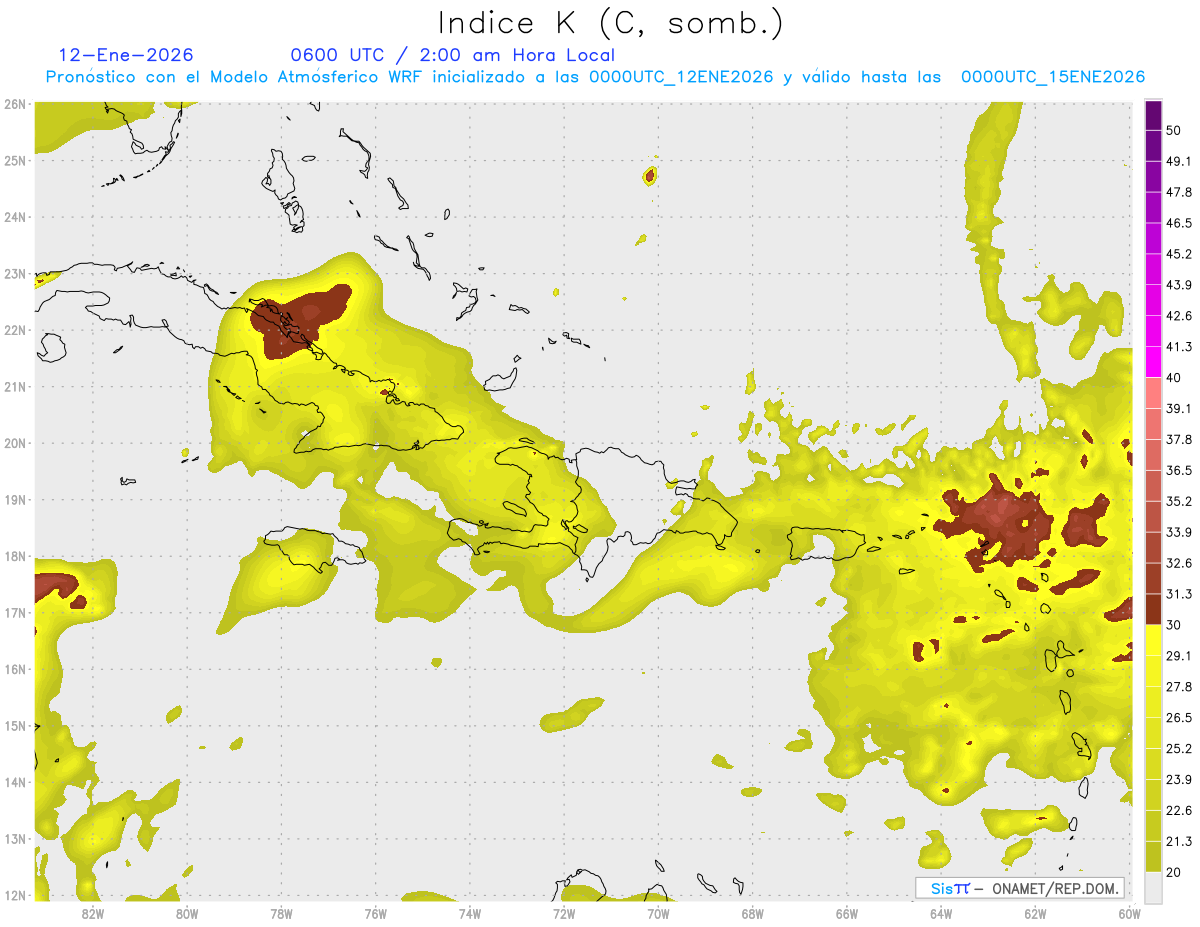
Task: Click latitude label '14N'
Action: click(x=15, y=782)
